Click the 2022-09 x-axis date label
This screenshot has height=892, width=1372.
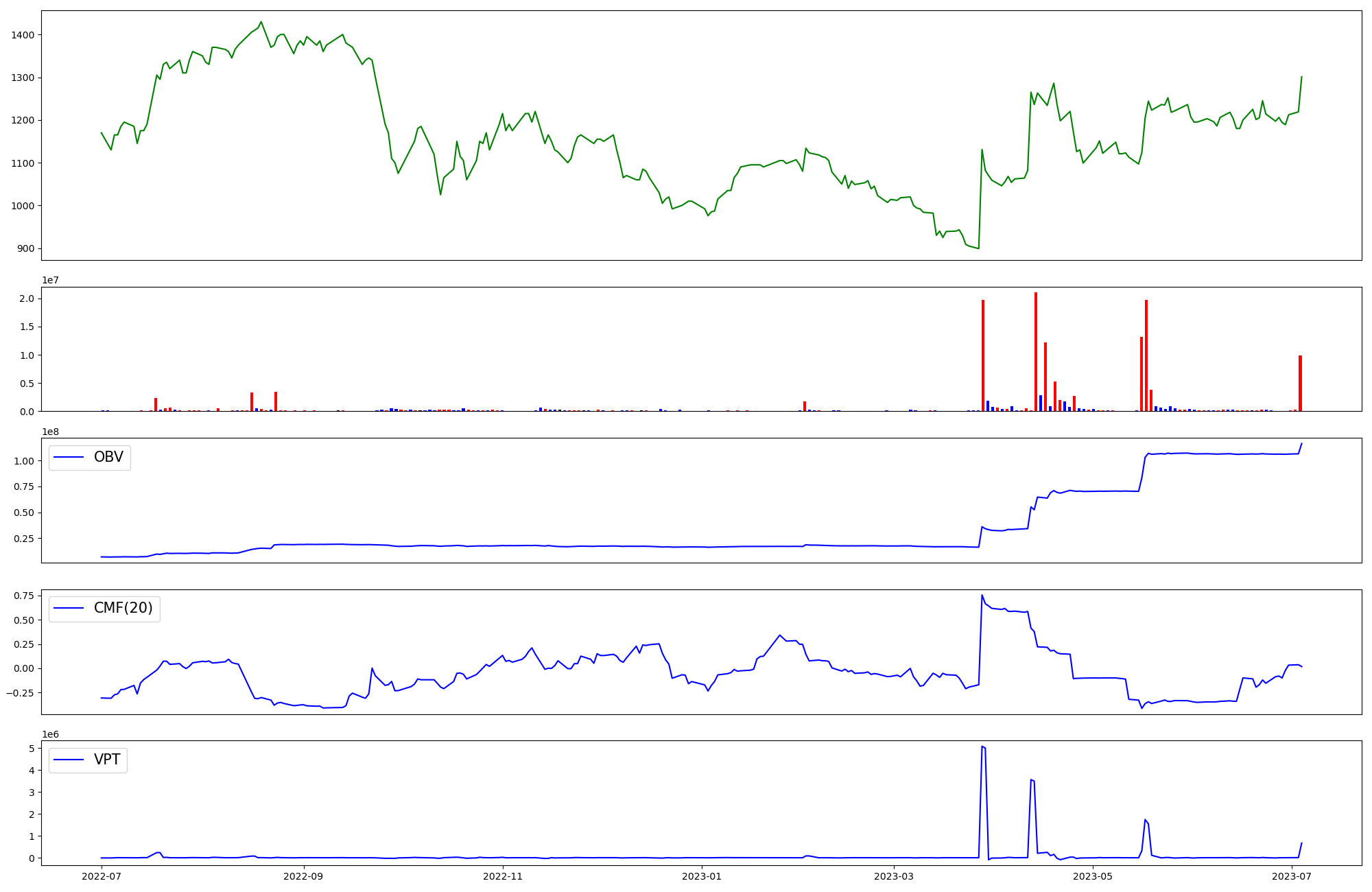tap(303, 876)
